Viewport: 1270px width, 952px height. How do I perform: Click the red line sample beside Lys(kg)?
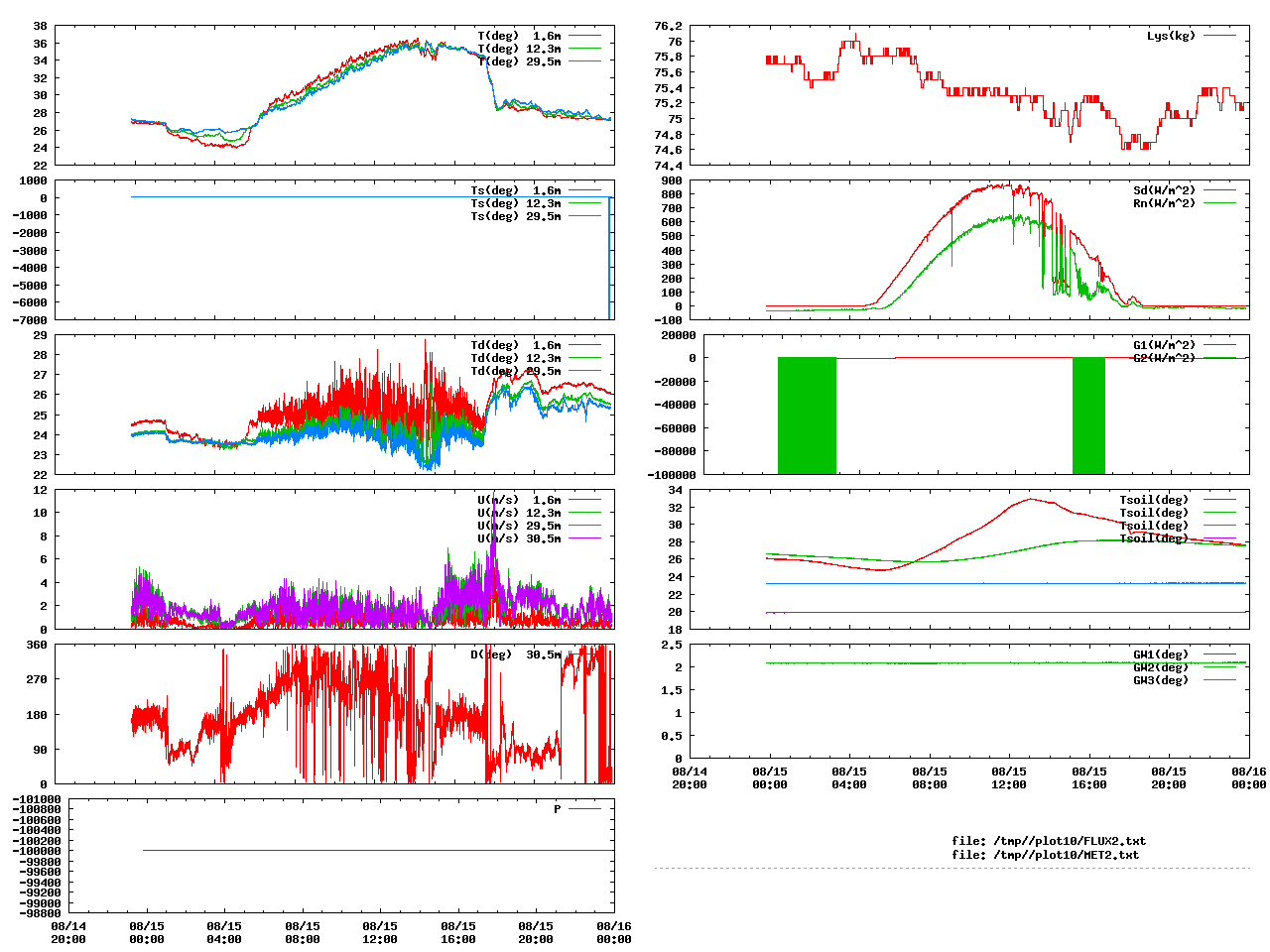coord(1219,36)
